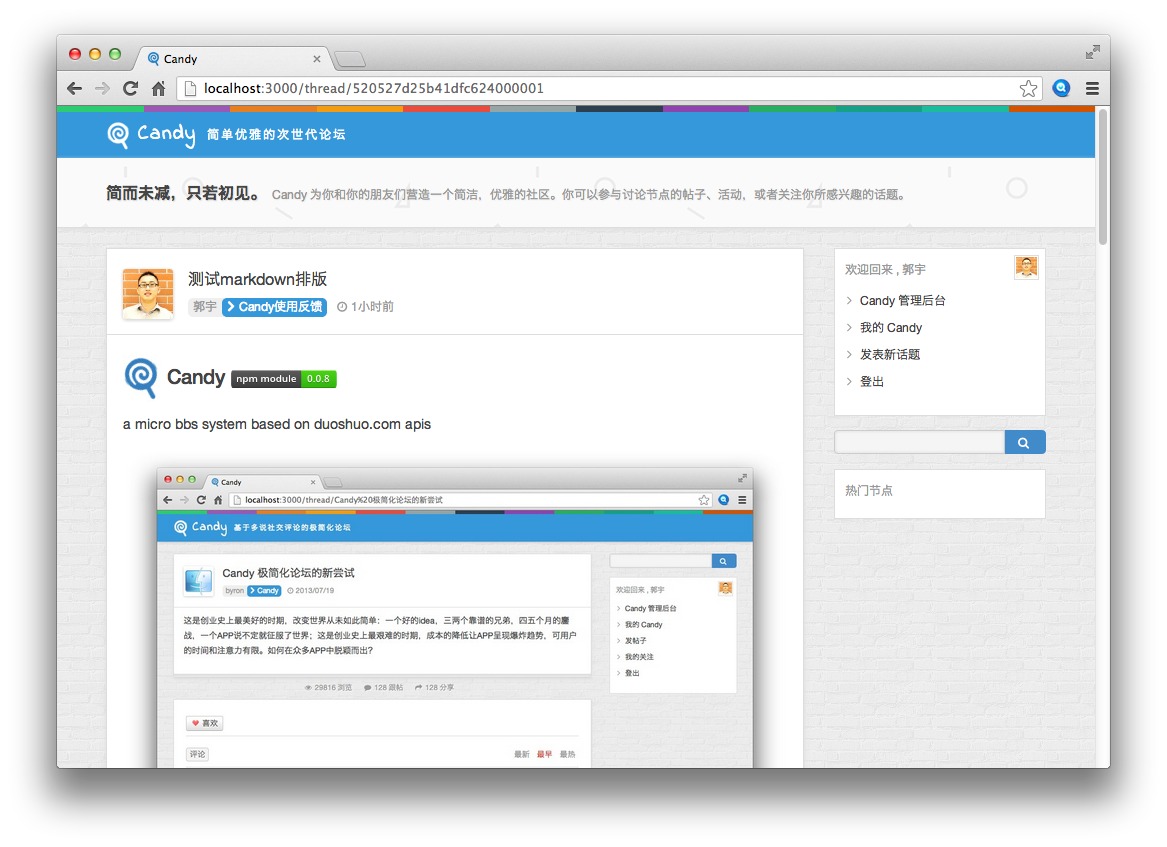
Task: Click the npm module 0.0.8 badge
Action: click(x=284, y=379)
